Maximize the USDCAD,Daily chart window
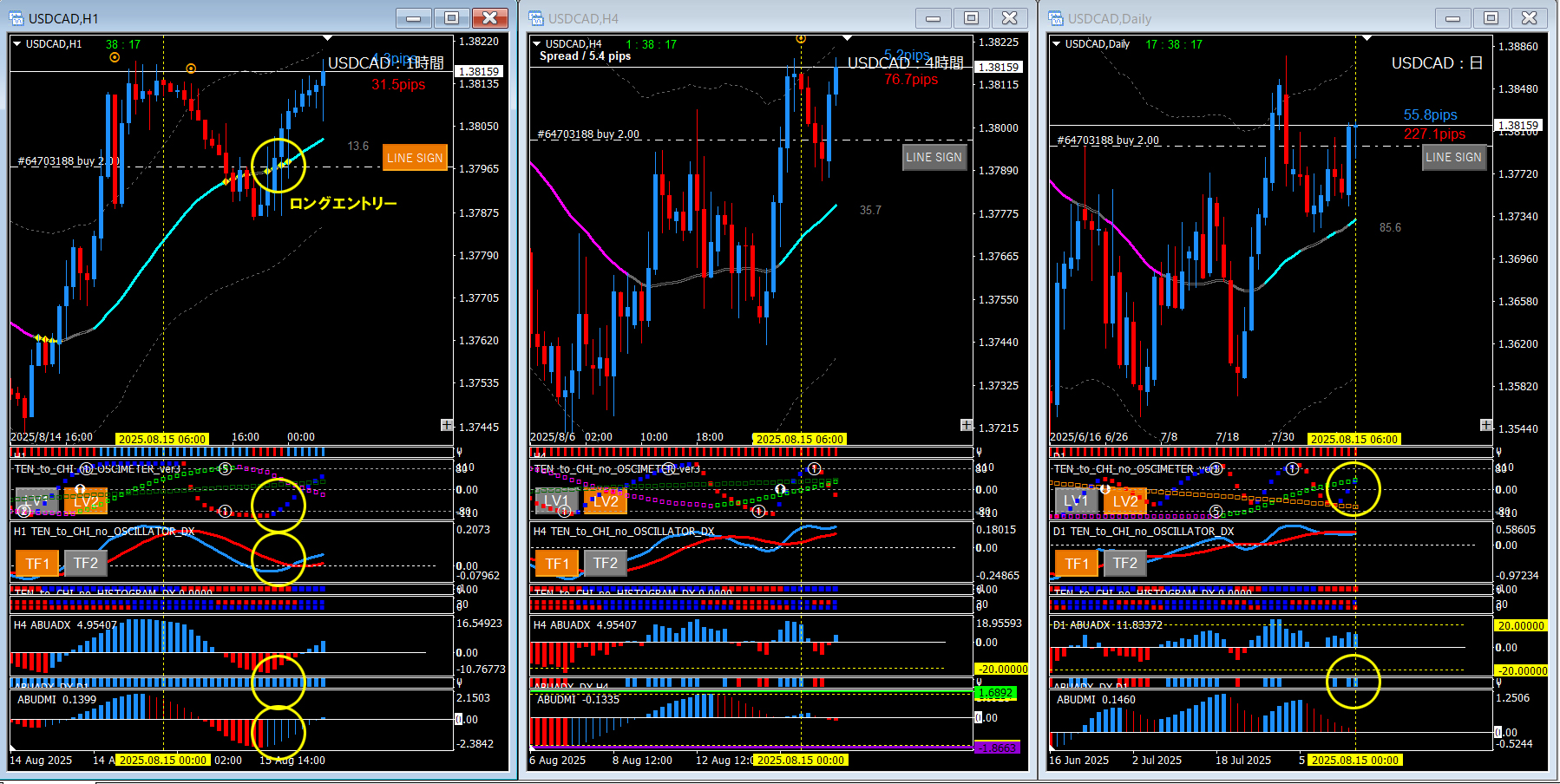 tap(1491, 18)
